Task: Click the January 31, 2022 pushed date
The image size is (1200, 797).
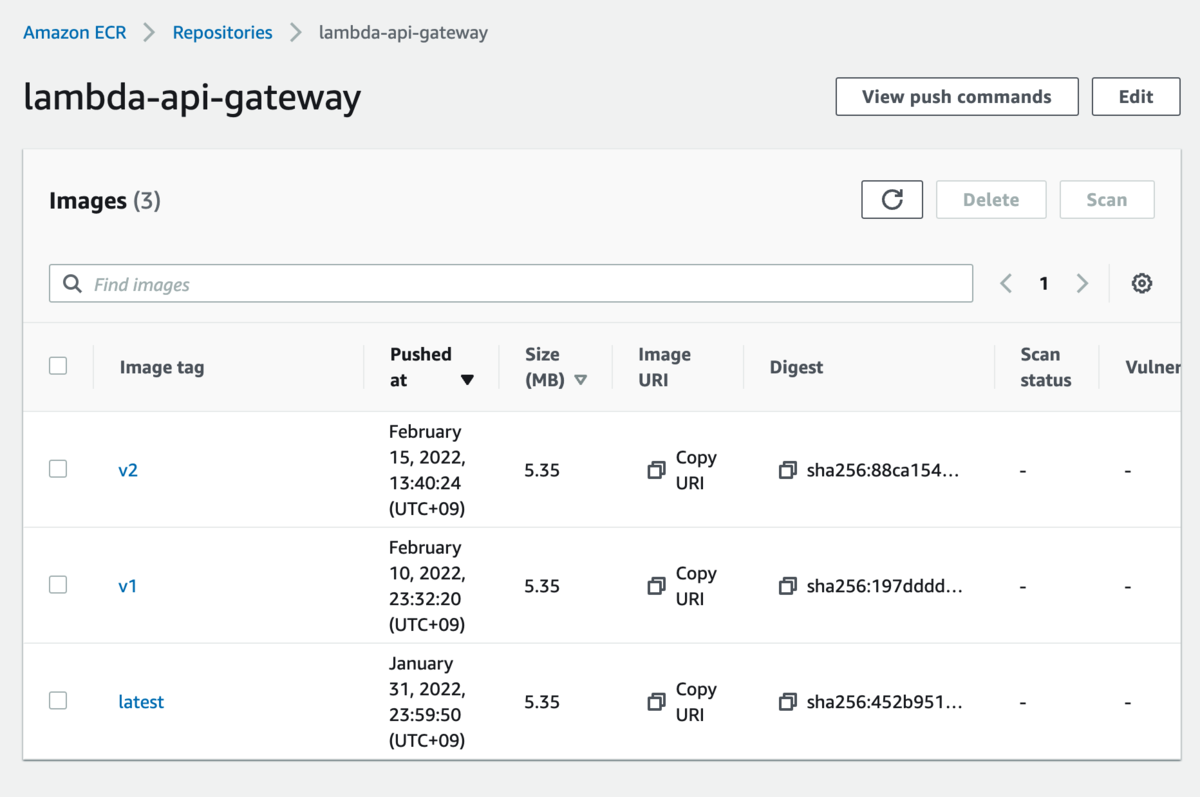Action: pyautogui.click(x=427, y=702)
